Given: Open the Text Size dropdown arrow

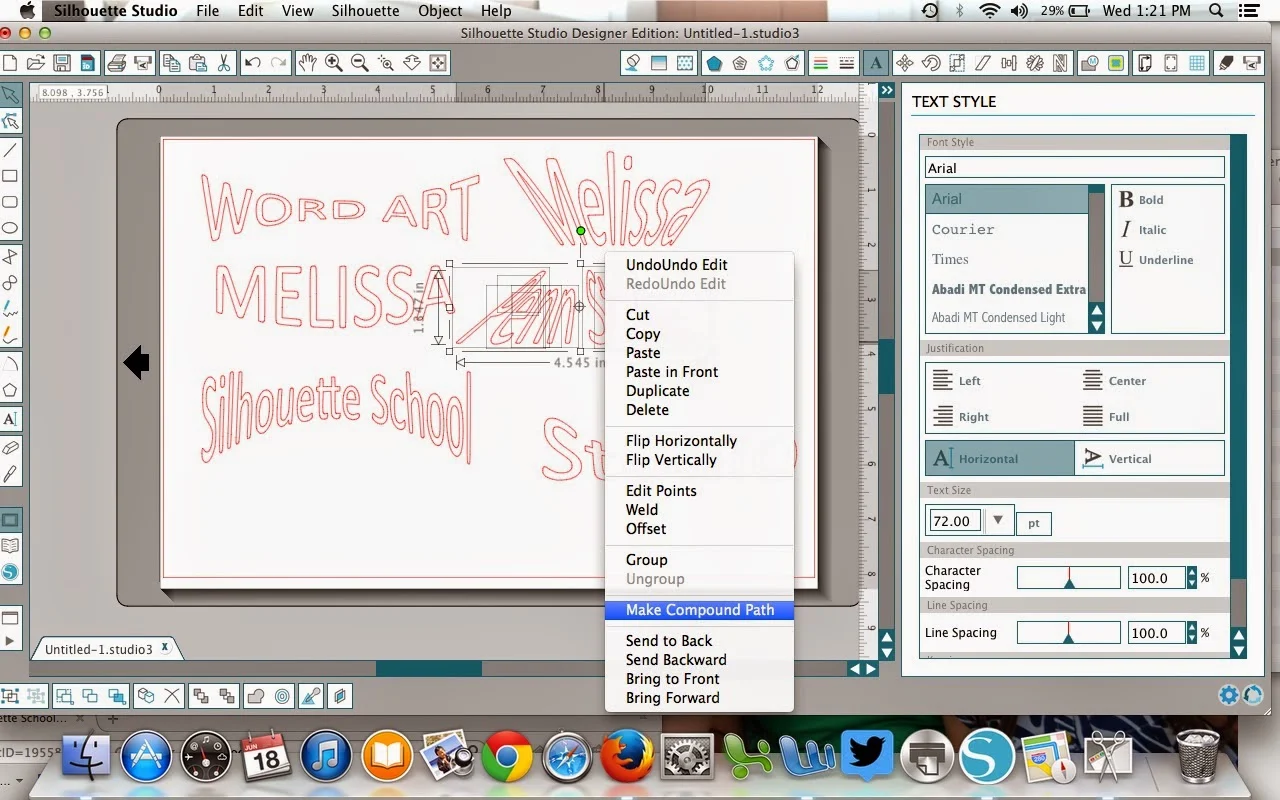Looking at the screenshot, I should tap(997, 520).
